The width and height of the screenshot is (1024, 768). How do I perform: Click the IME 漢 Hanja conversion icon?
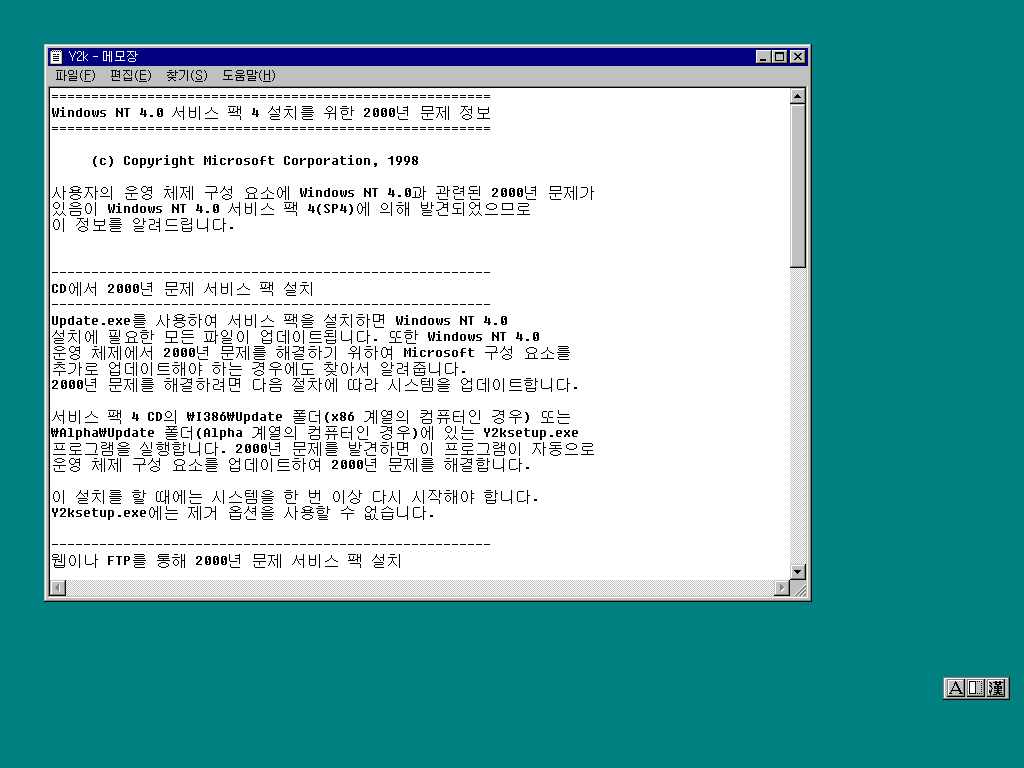[996, 688]
